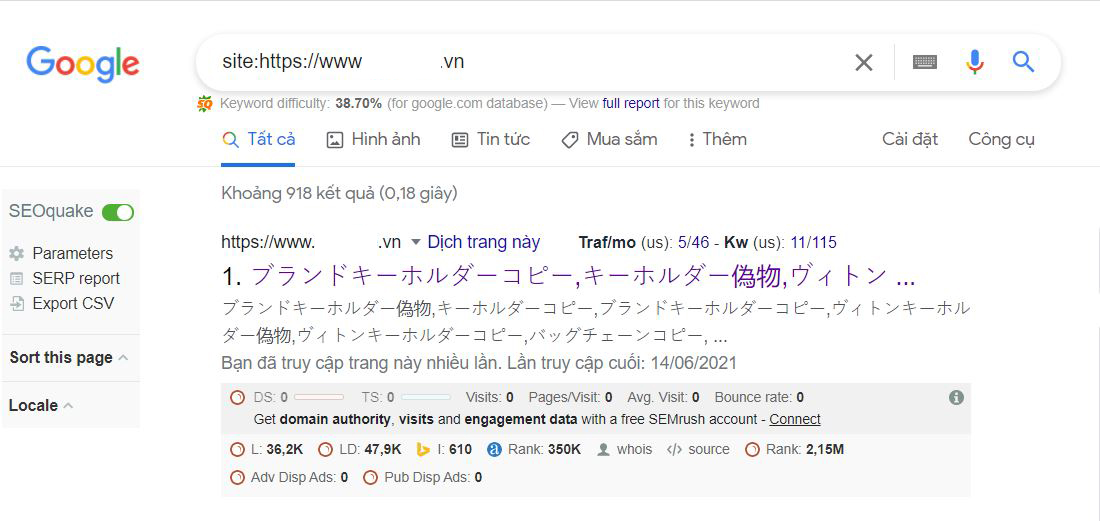Click the icon beside Pub Disp Ads
Image resolution: width=1100 pixels, height=521 pixels.
[370, 478]
